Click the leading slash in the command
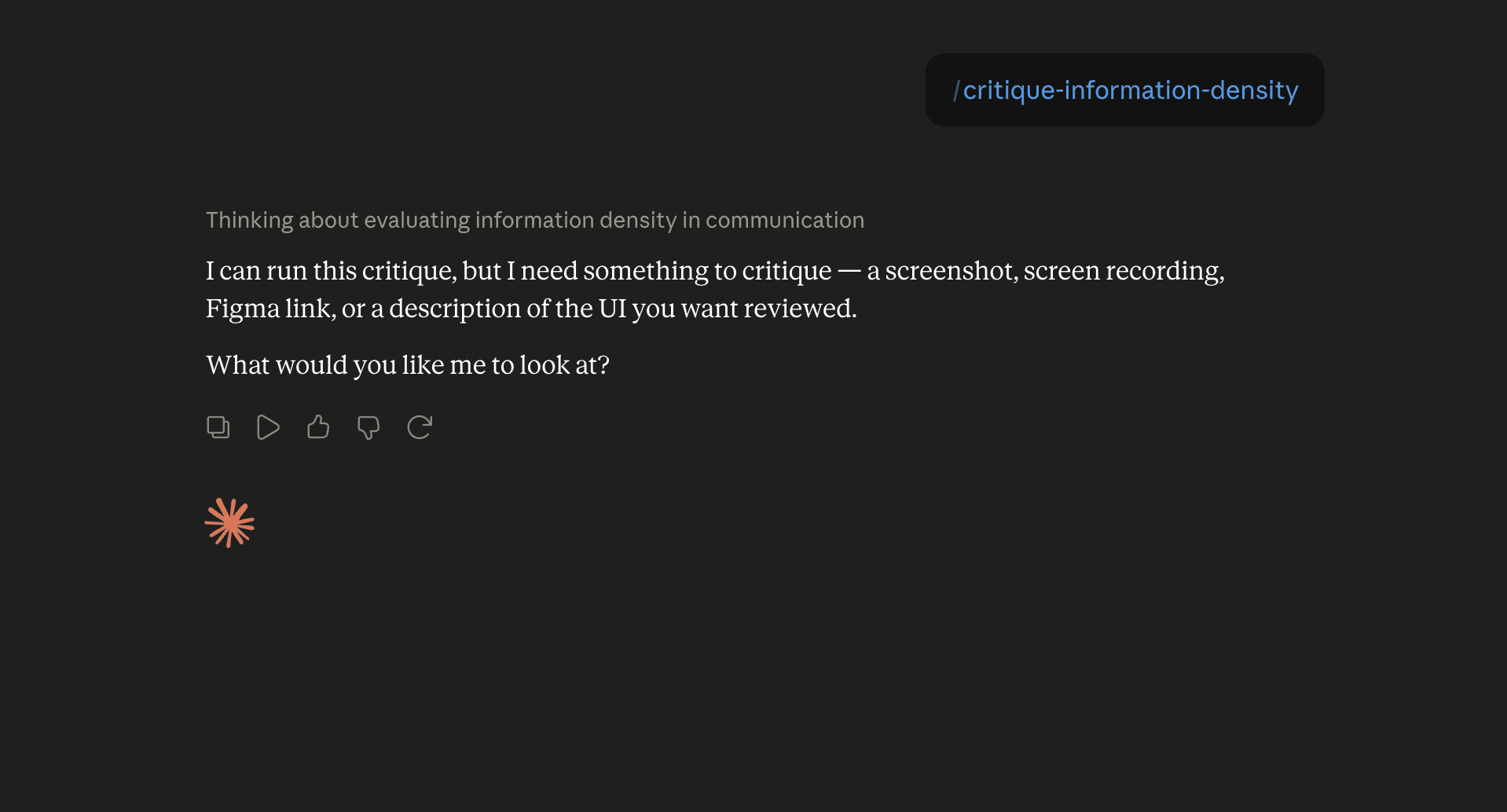This screenshot has width=1507, height=812. click(956, 90)
